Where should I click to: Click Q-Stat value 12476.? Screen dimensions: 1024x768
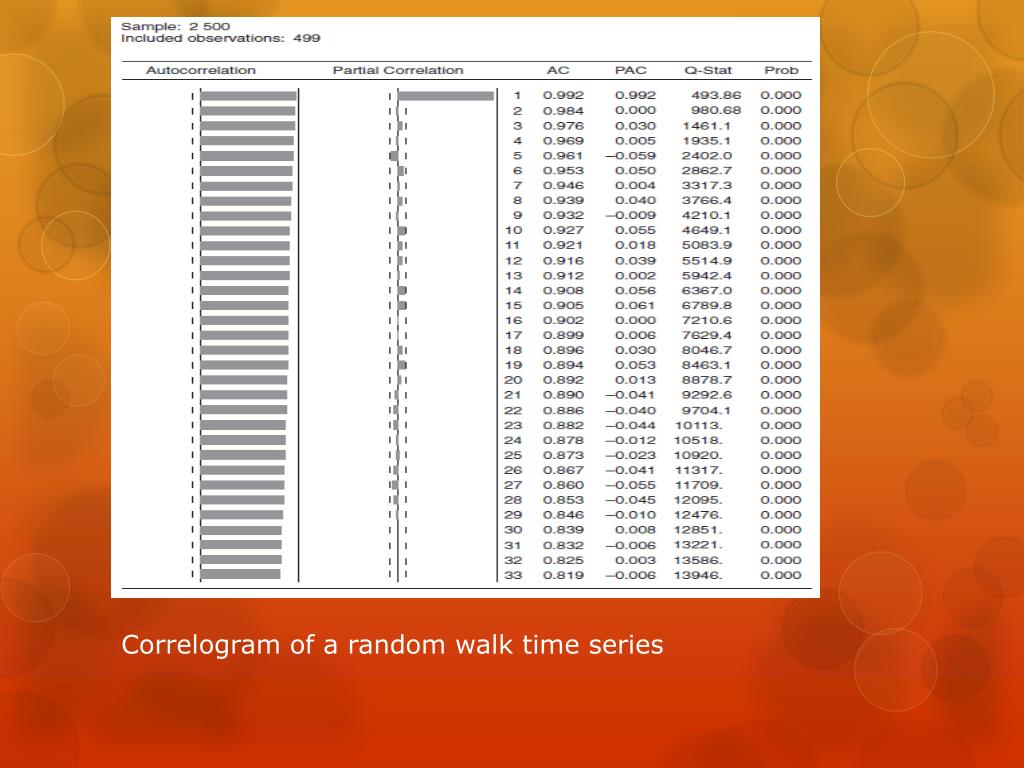[x=698, y=515]
